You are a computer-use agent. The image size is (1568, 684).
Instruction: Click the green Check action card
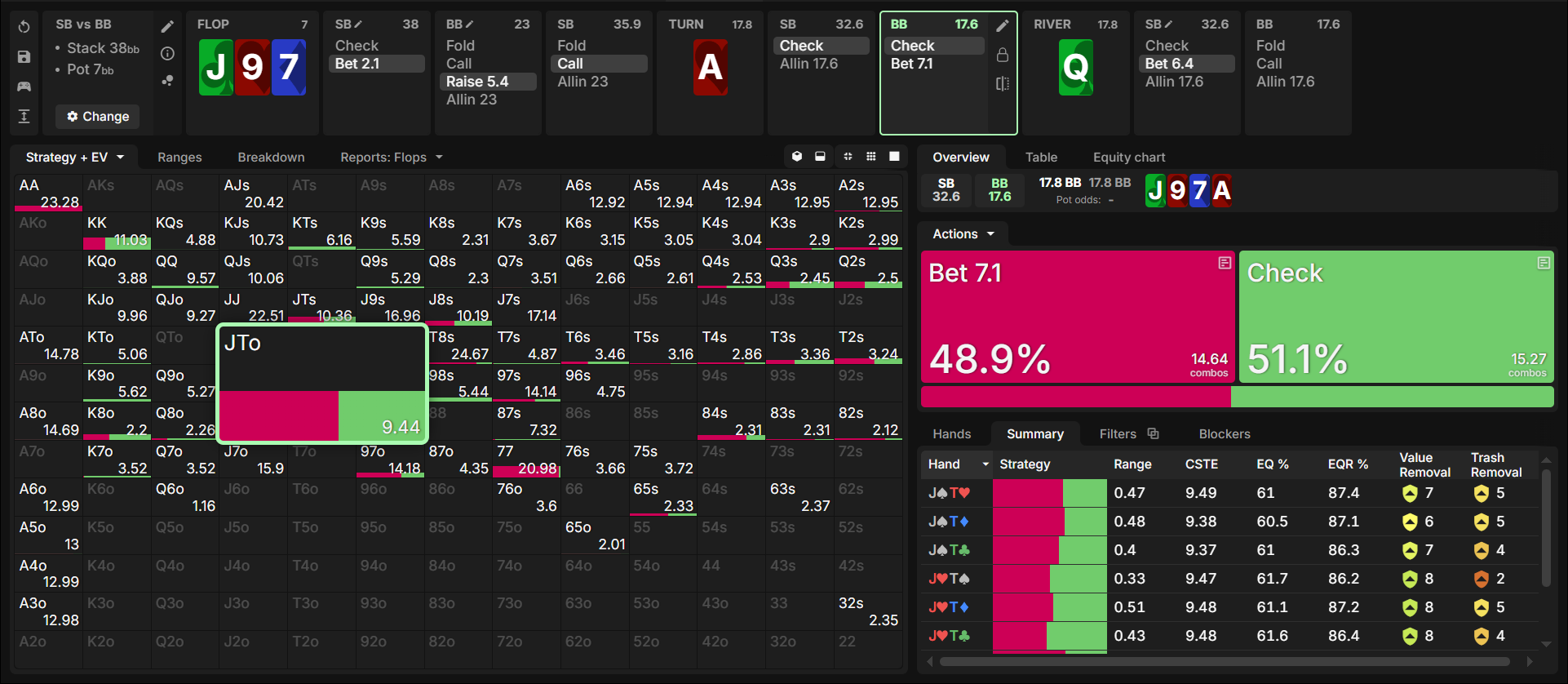tap(1397, 317)
